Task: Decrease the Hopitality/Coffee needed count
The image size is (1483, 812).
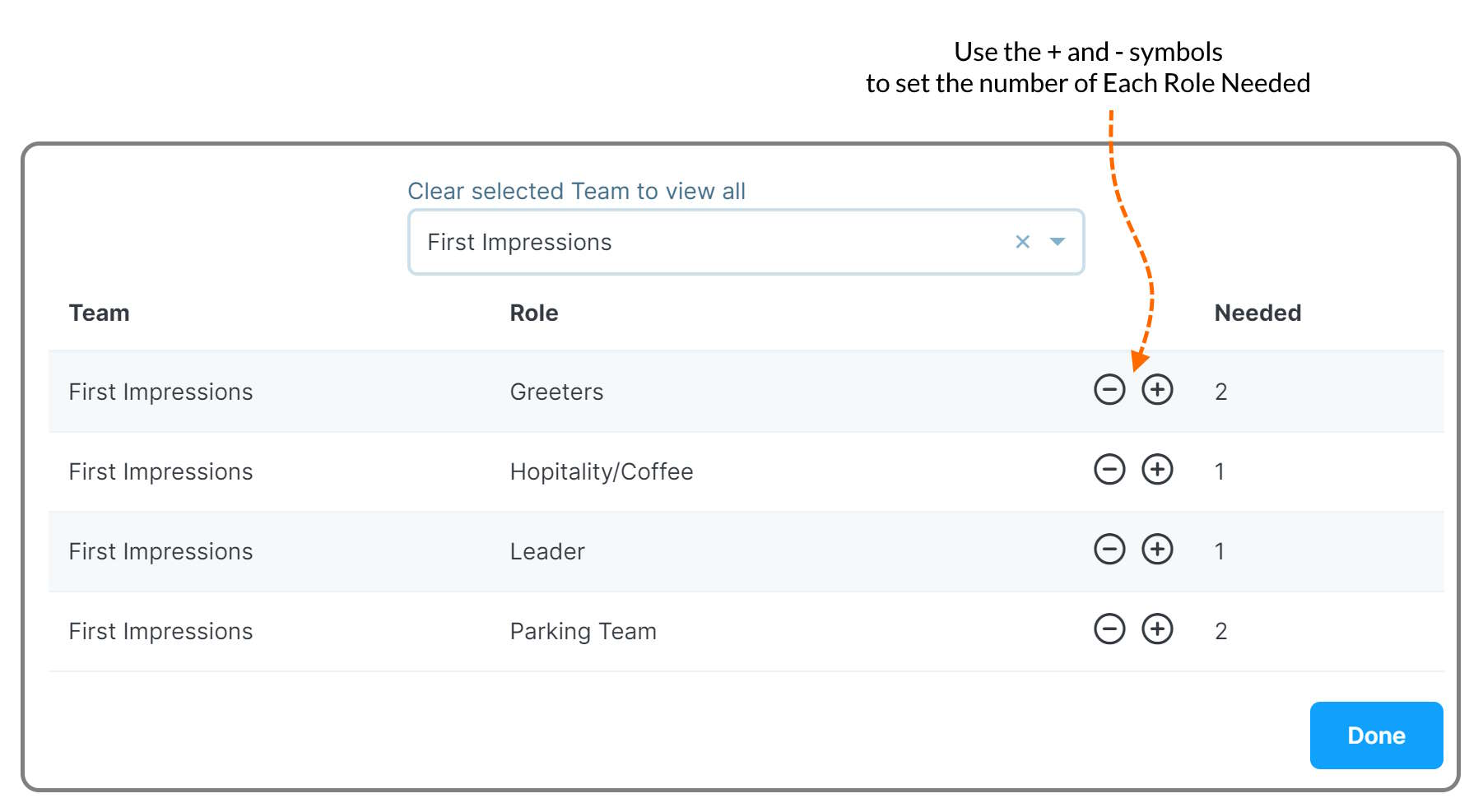Action: pyautogui.click(x=1109, y=470)
